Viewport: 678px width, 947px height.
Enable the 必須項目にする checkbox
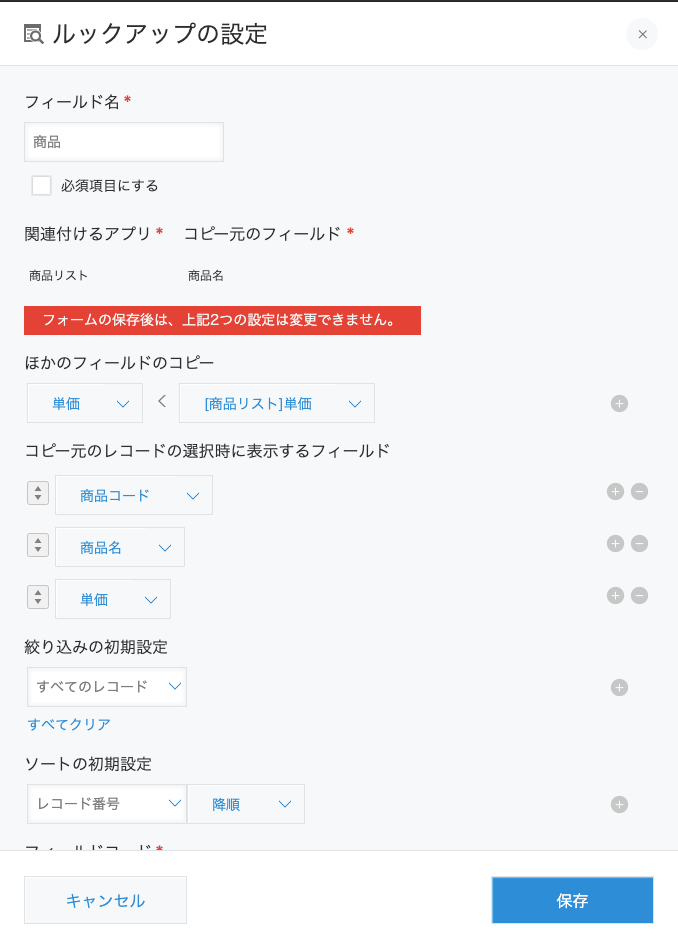pos(41,185)
